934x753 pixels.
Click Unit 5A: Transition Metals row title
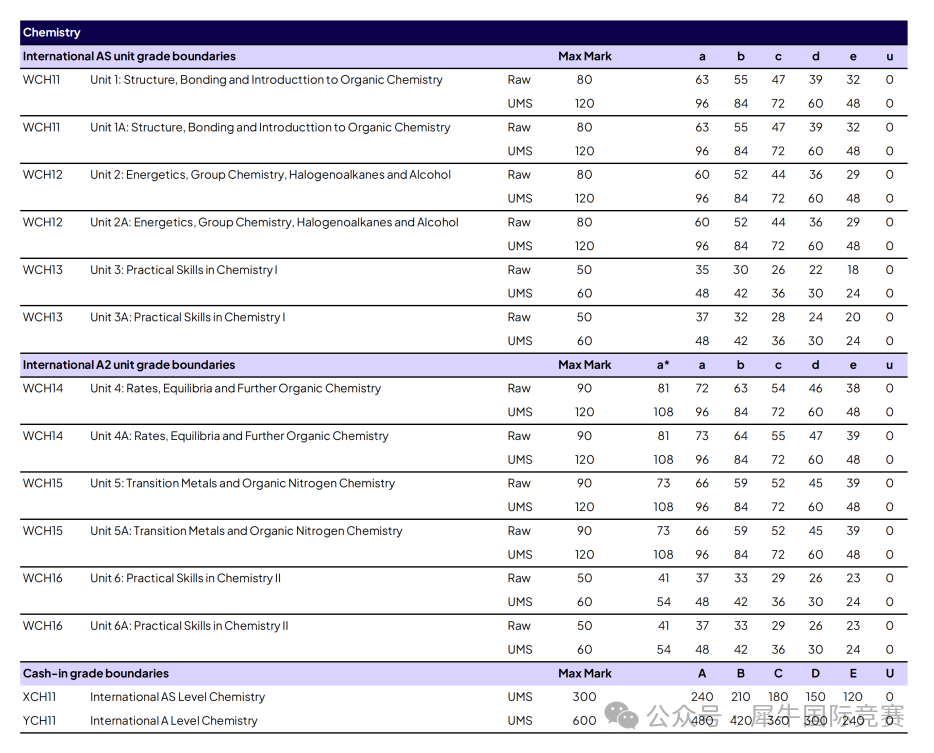(246, 531)
